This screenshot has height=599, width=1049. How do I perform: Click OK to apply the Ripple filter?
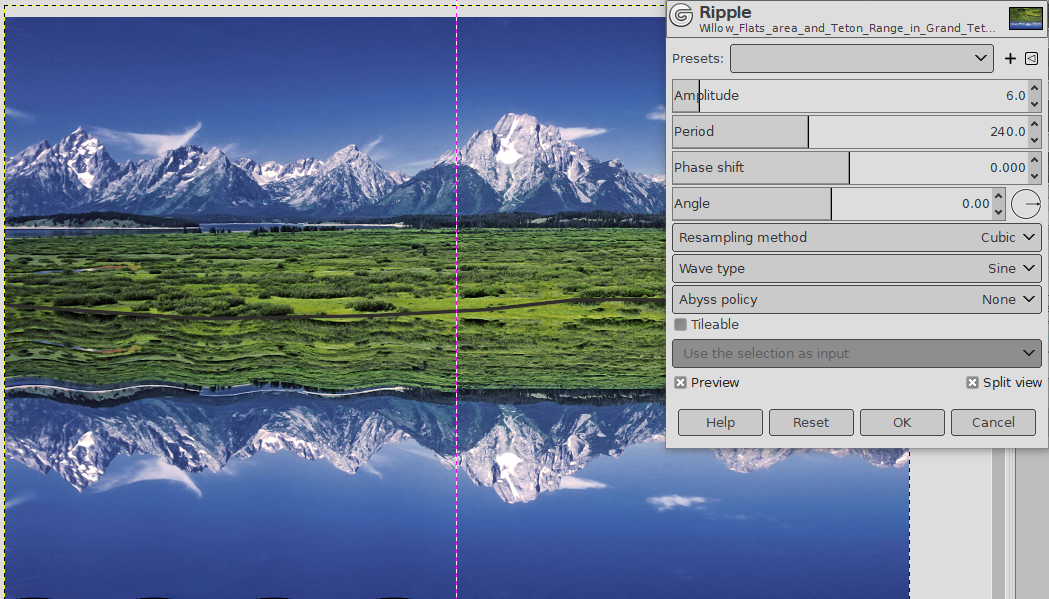point(902,423)
